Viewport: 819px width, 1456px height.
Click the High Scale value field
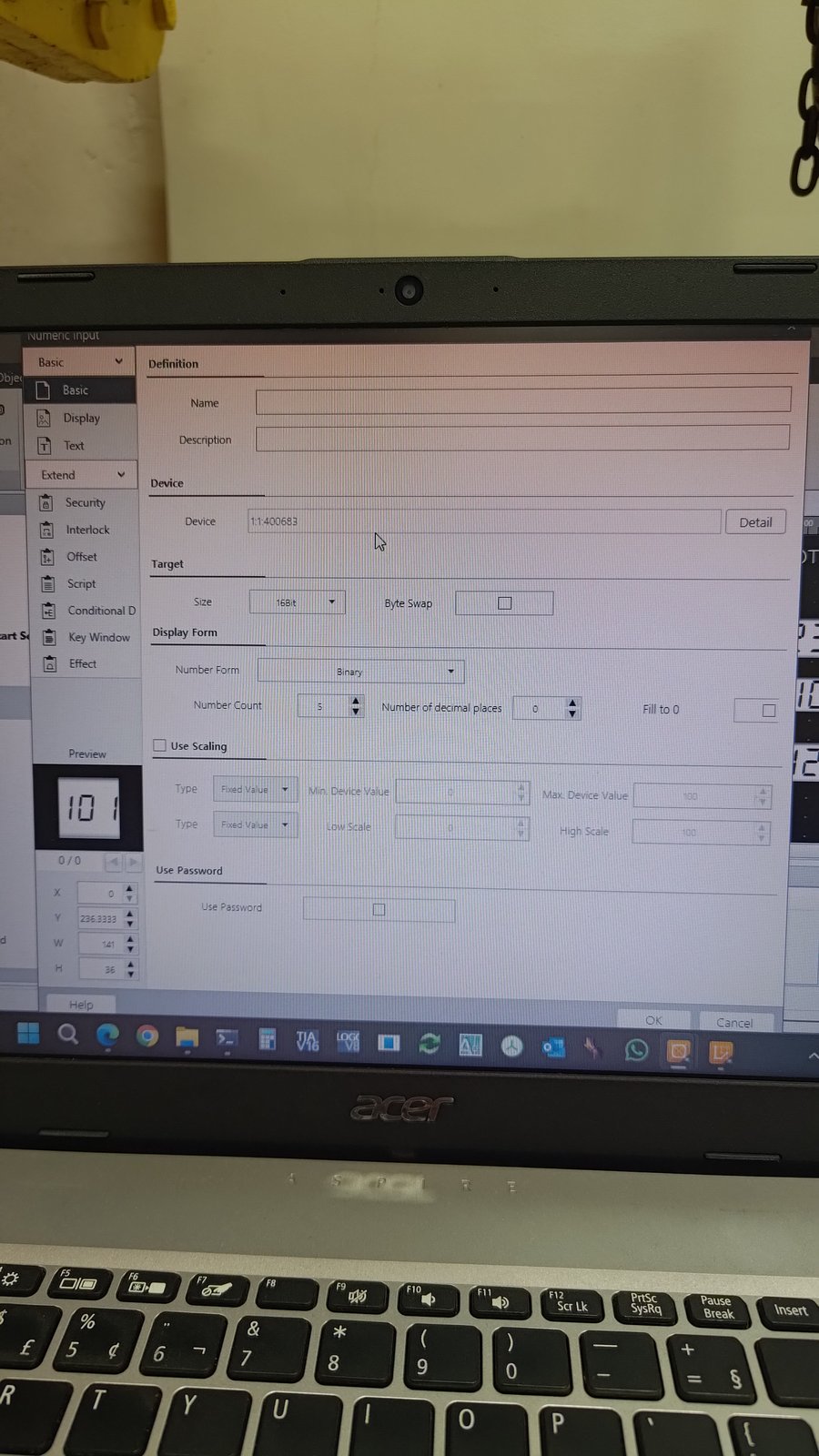tap(702, 832)
